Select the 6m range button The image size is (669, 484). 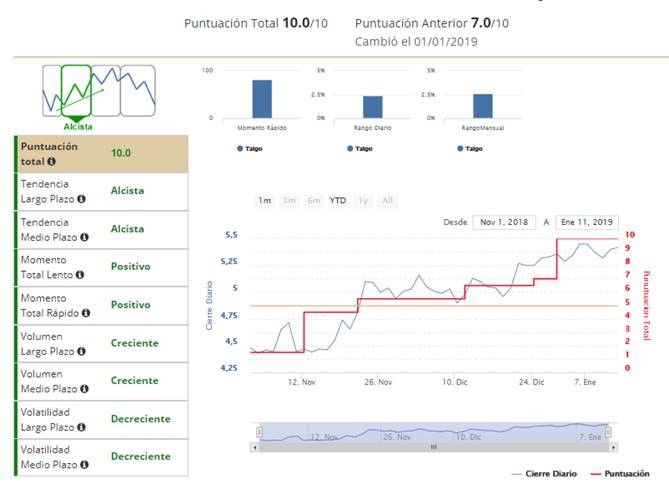tap(314, 200)
